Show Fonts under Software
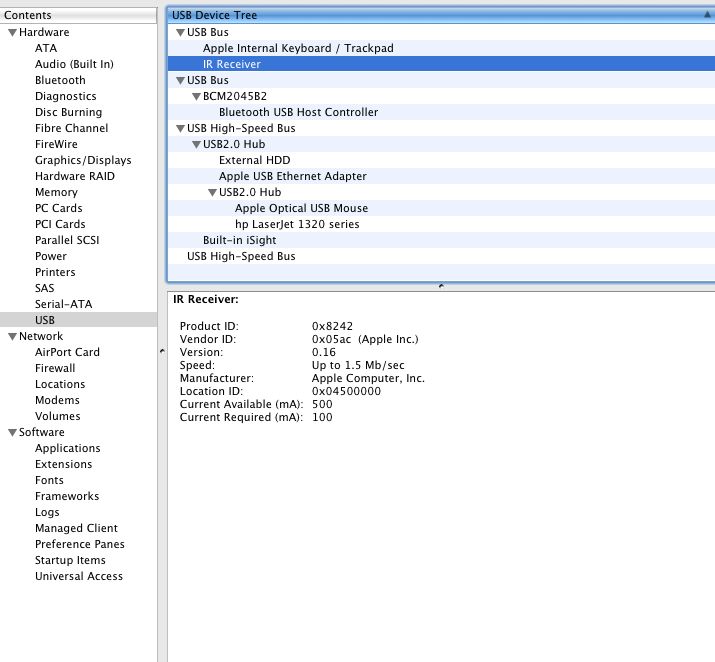Viewport: 715px width, 662px height. pyautogui.click(x=49, y=480)
